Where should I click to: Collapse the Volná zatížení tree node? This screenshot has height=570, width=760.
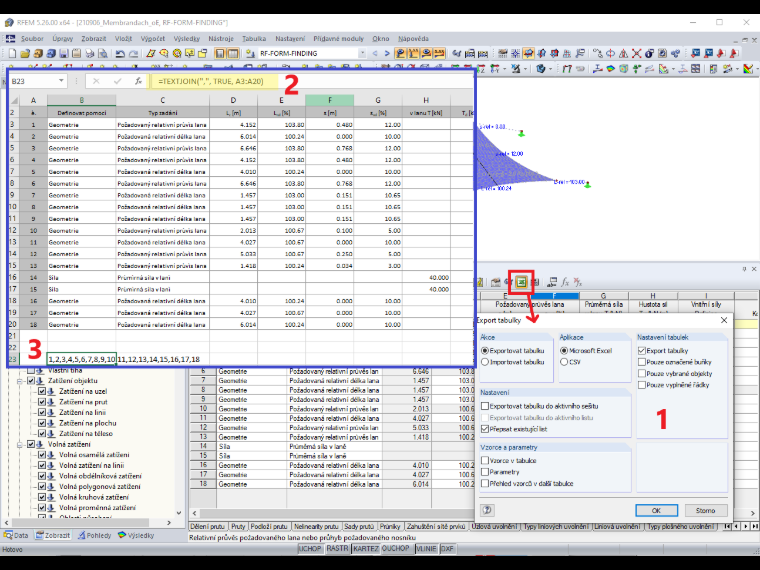pos(20,444)
